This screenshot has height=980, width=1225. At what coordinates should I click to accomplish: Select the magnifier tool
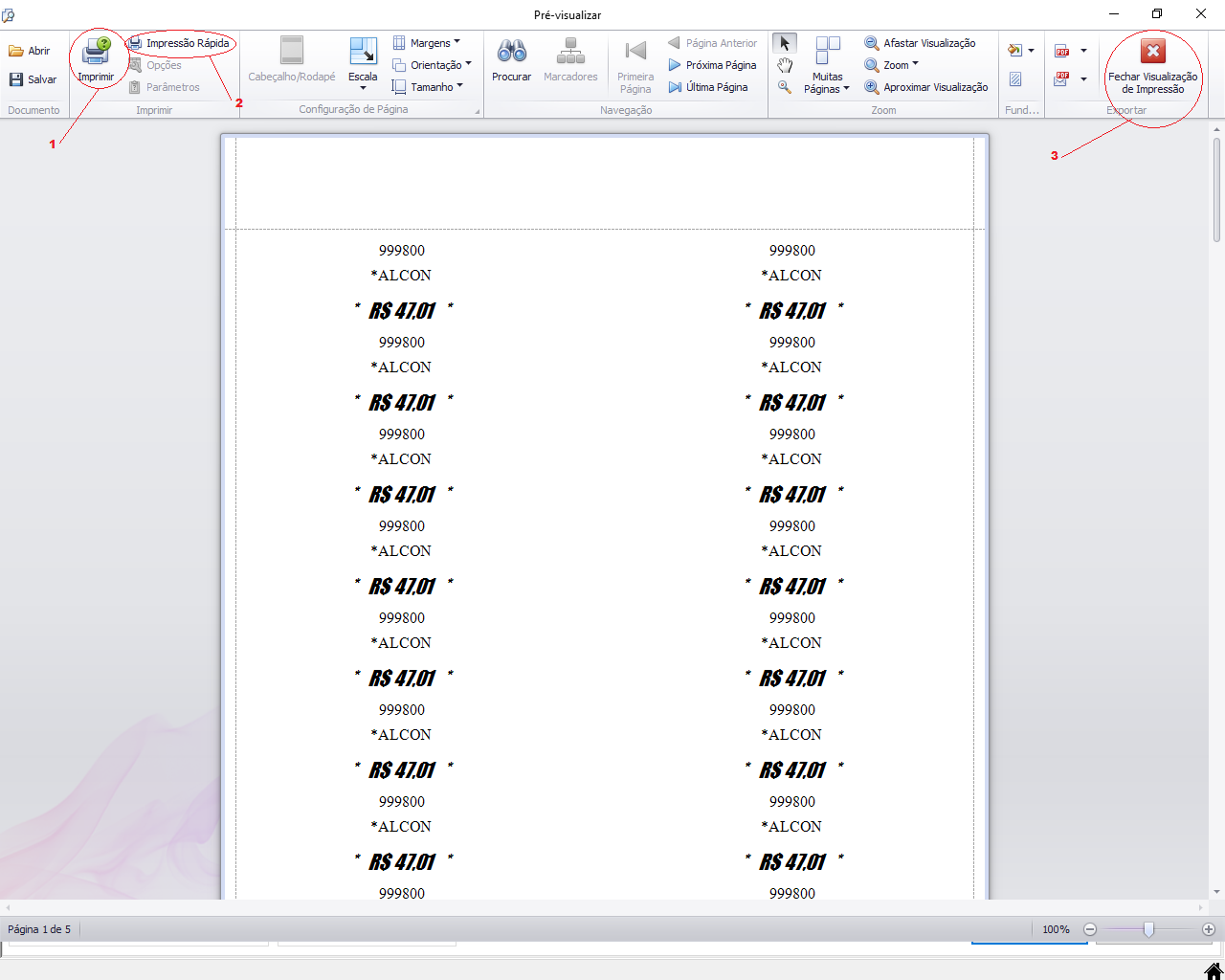pyautogui.click(x=785, y=87)
